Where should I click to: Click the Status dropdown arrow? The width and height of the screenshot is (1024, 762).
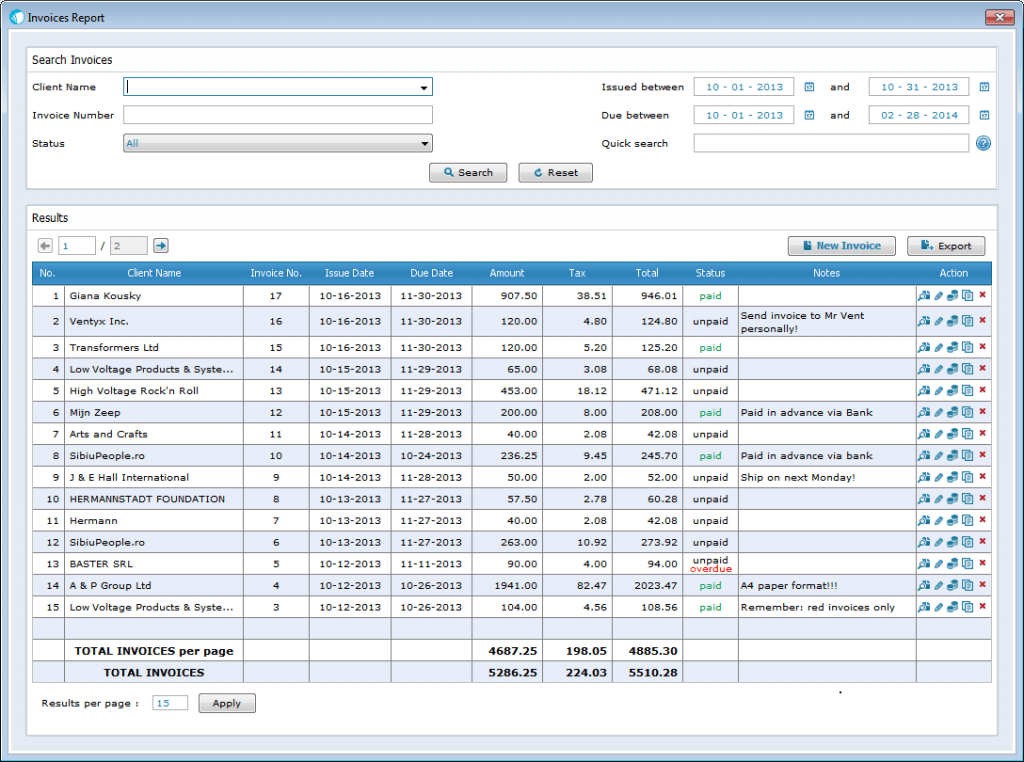[426, 143]
